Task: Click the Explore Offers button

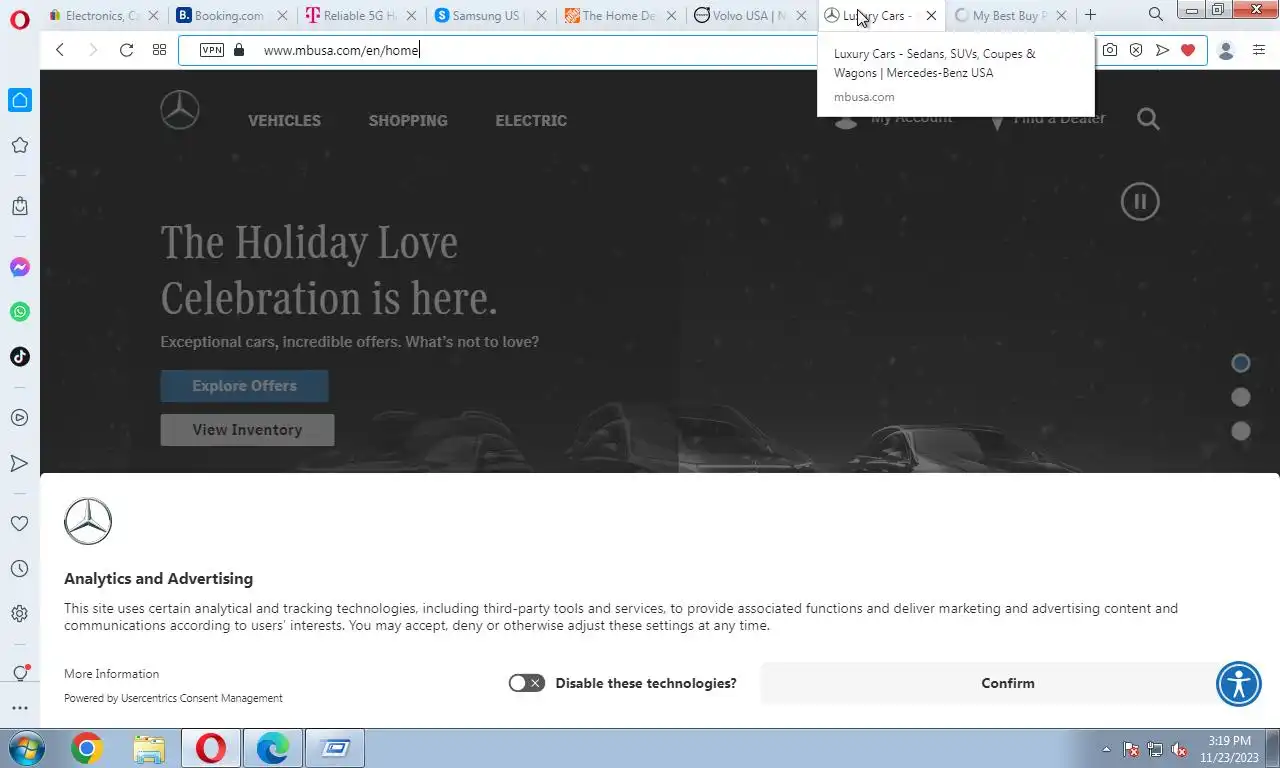Action: tap(244, 386)
